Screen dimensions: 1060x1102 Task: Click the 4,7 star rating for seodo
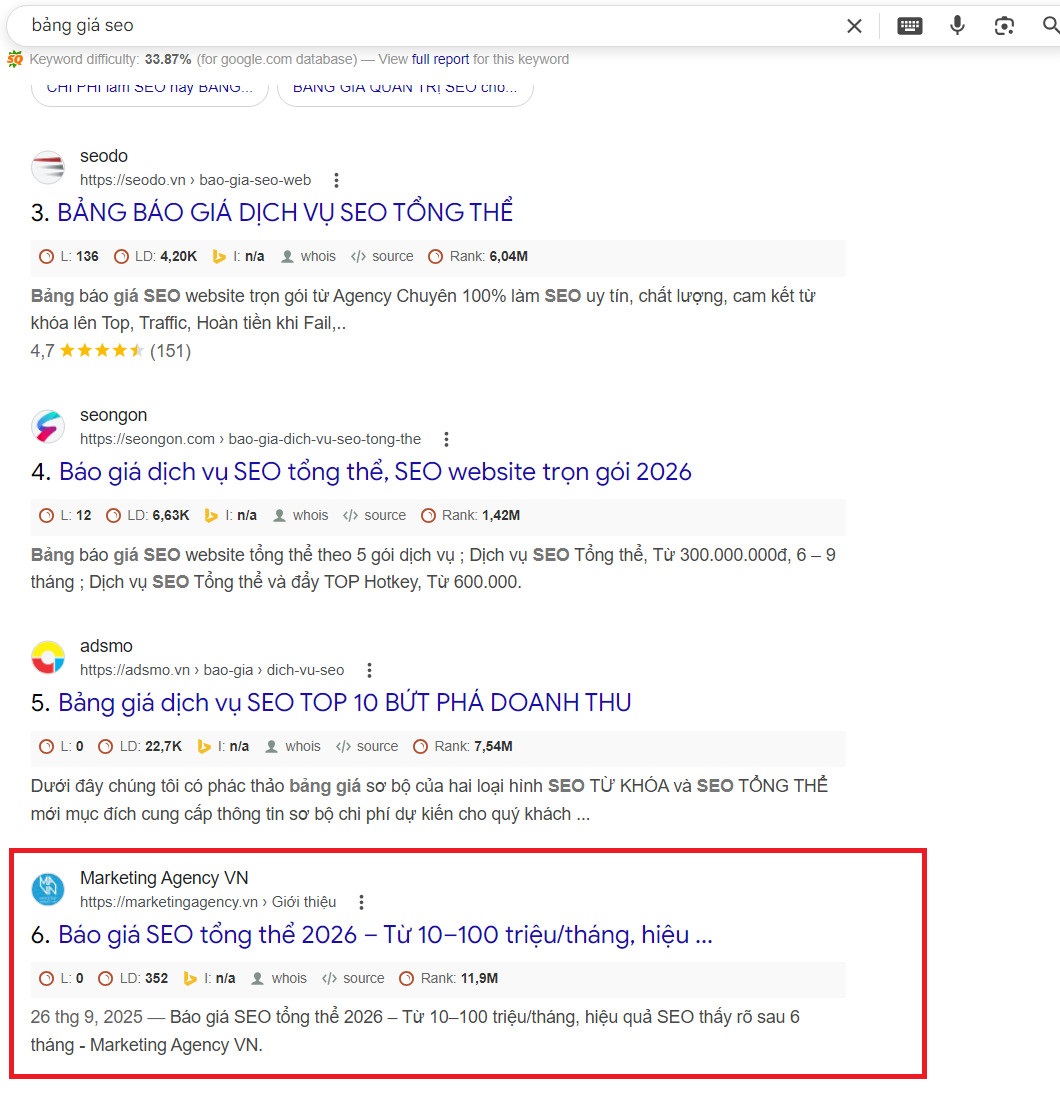110,351
